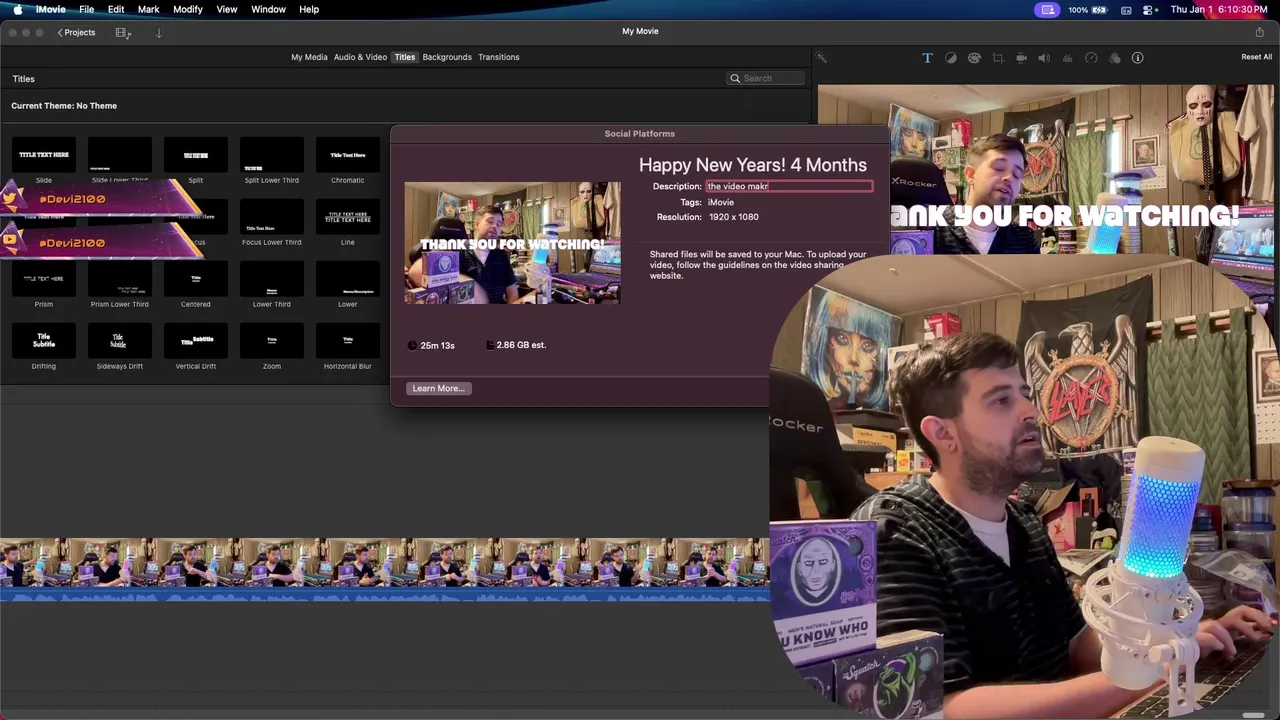Select the Chromatic title thumbnail
The image size is (1280, 720).
pyautogui.click(x=348, y=155)
